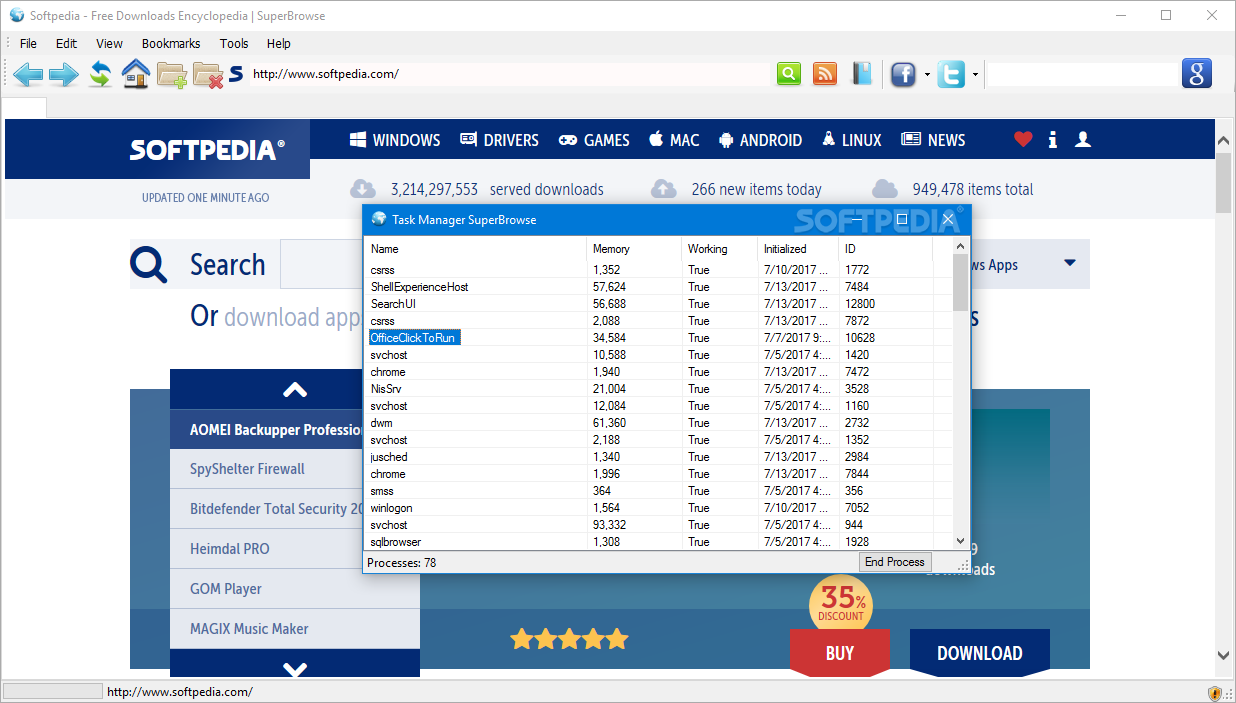Click the blue DOWNLOAD button
Image resolution: width=1236 pixels, height=703 pixels.
(x=980, y=653)
